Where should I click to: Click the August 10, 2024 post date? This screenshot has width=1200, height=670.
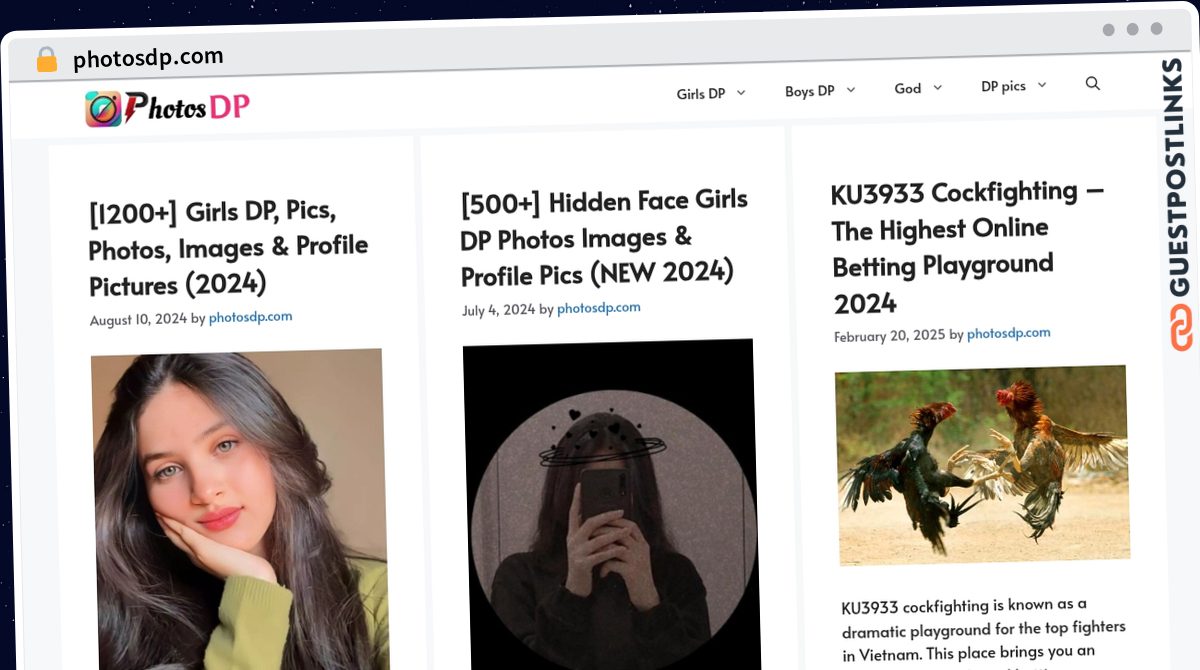(x=138, y=320)
